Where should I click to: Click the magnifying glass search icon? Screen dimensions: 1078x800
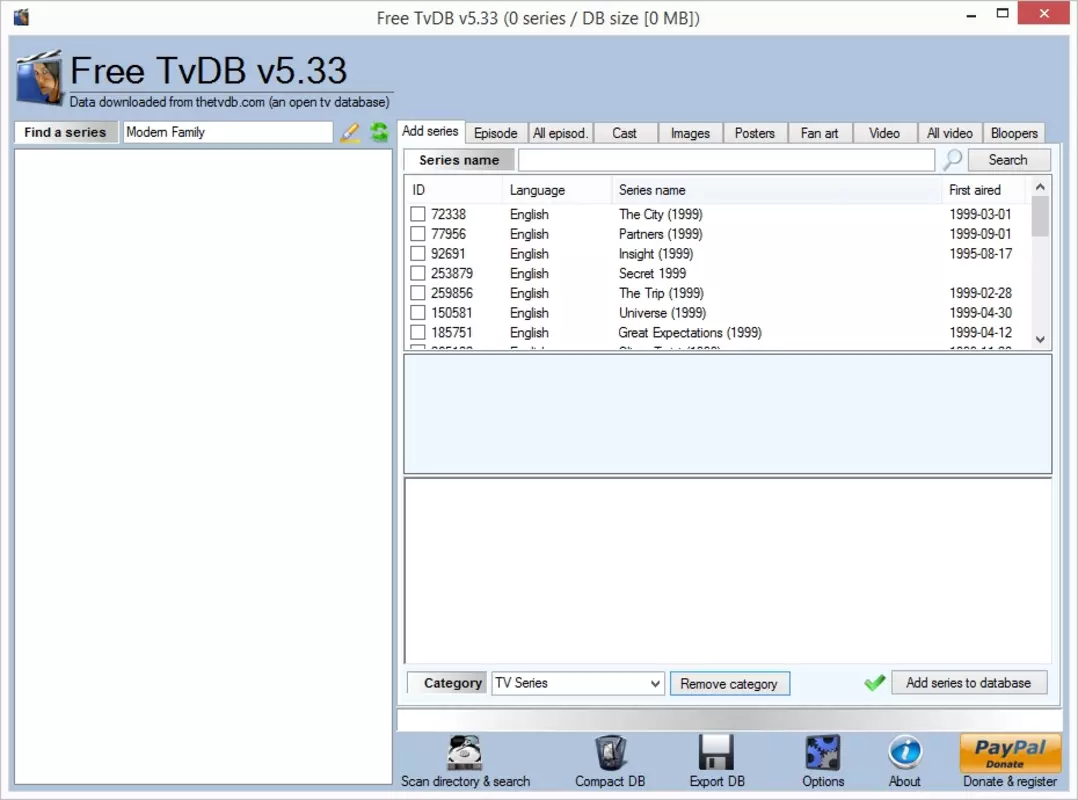coord(952,159)
